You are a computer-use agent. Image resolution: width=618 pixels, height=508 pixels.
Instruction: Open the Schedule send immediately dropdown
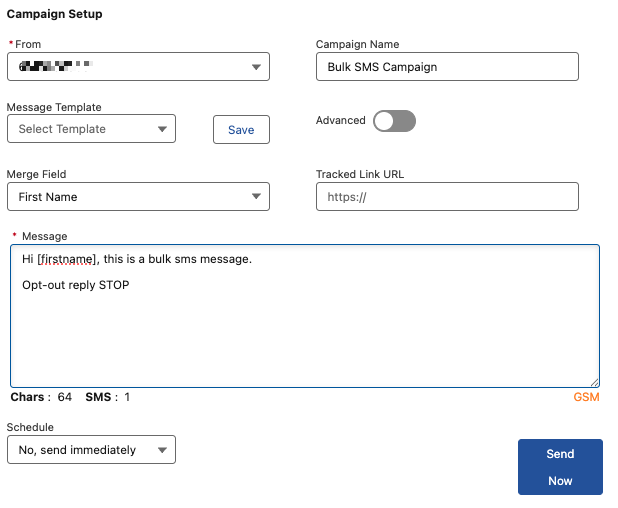pos(91,450)
